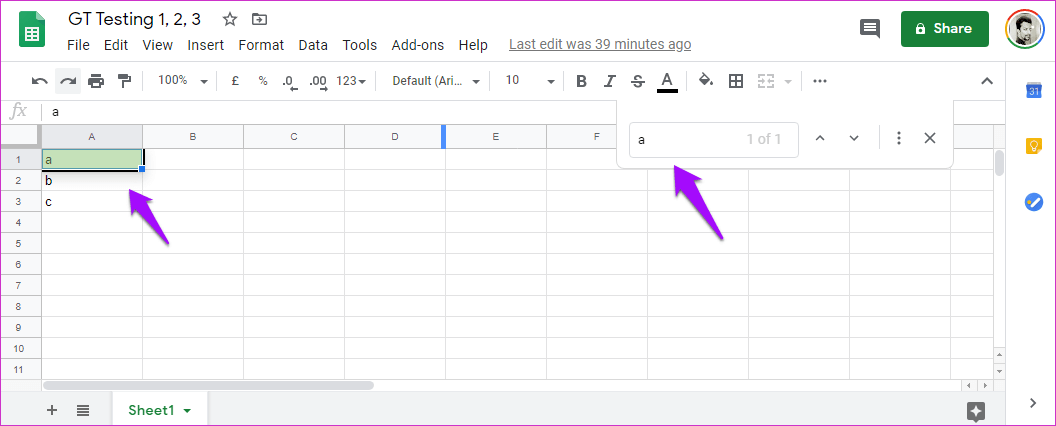Viewport: 1056px width, 426px height.
Task: Click the Redo arrow icon
Action: tap(68, 81)
